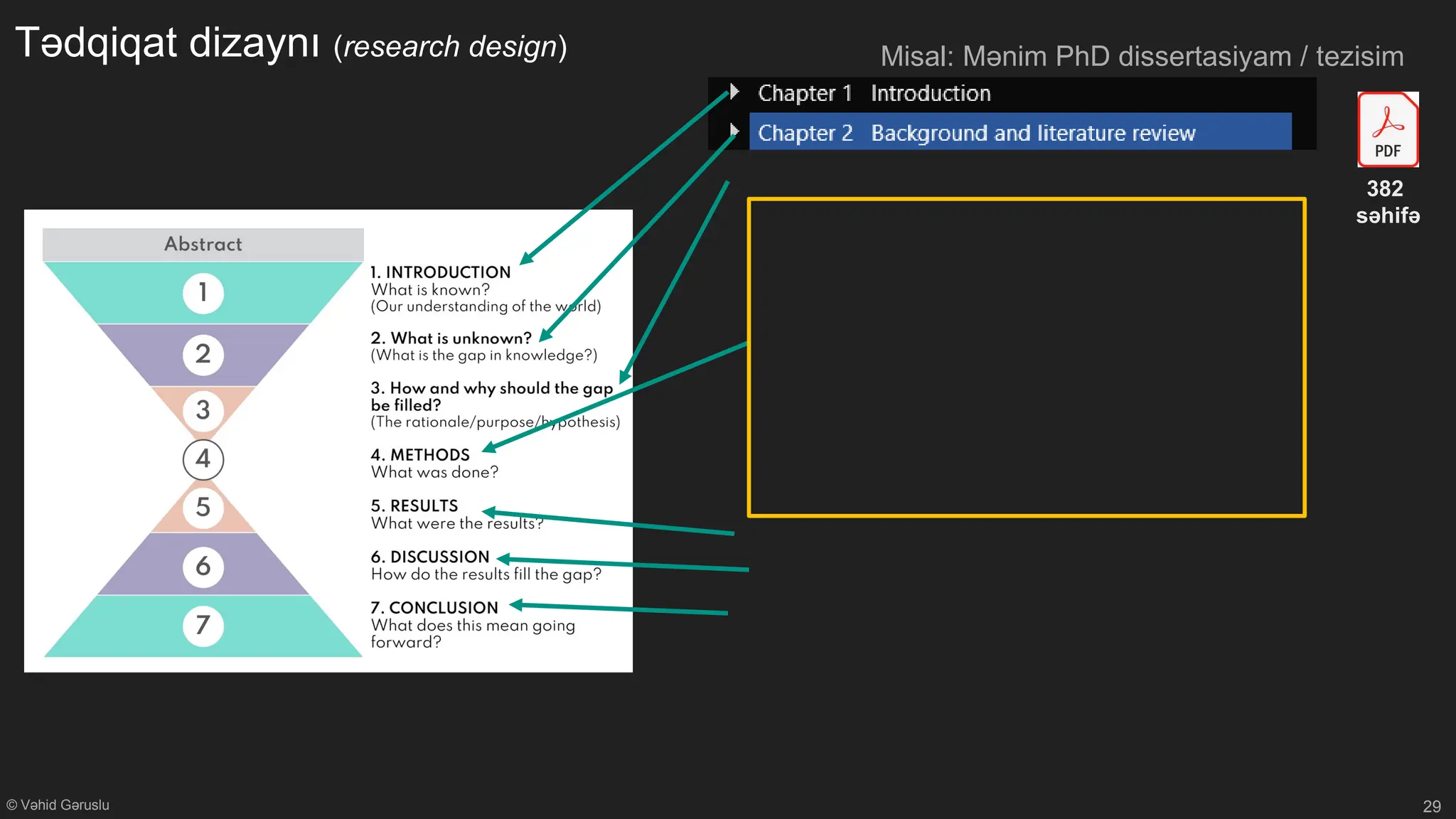Viewport: 1456px width, 819px height.
Task: Expand the Chapter 2 disclosure triangle
Action: [734, 131]
